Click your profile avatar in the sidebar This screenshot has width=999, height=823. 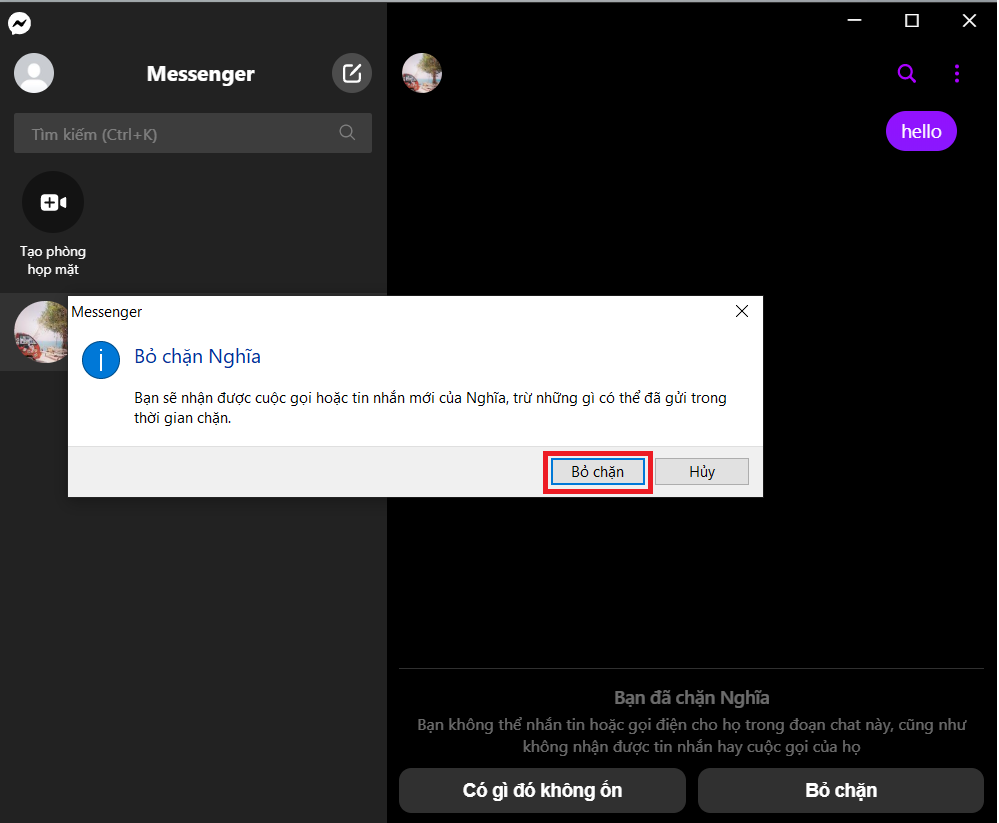coord(33,73)
